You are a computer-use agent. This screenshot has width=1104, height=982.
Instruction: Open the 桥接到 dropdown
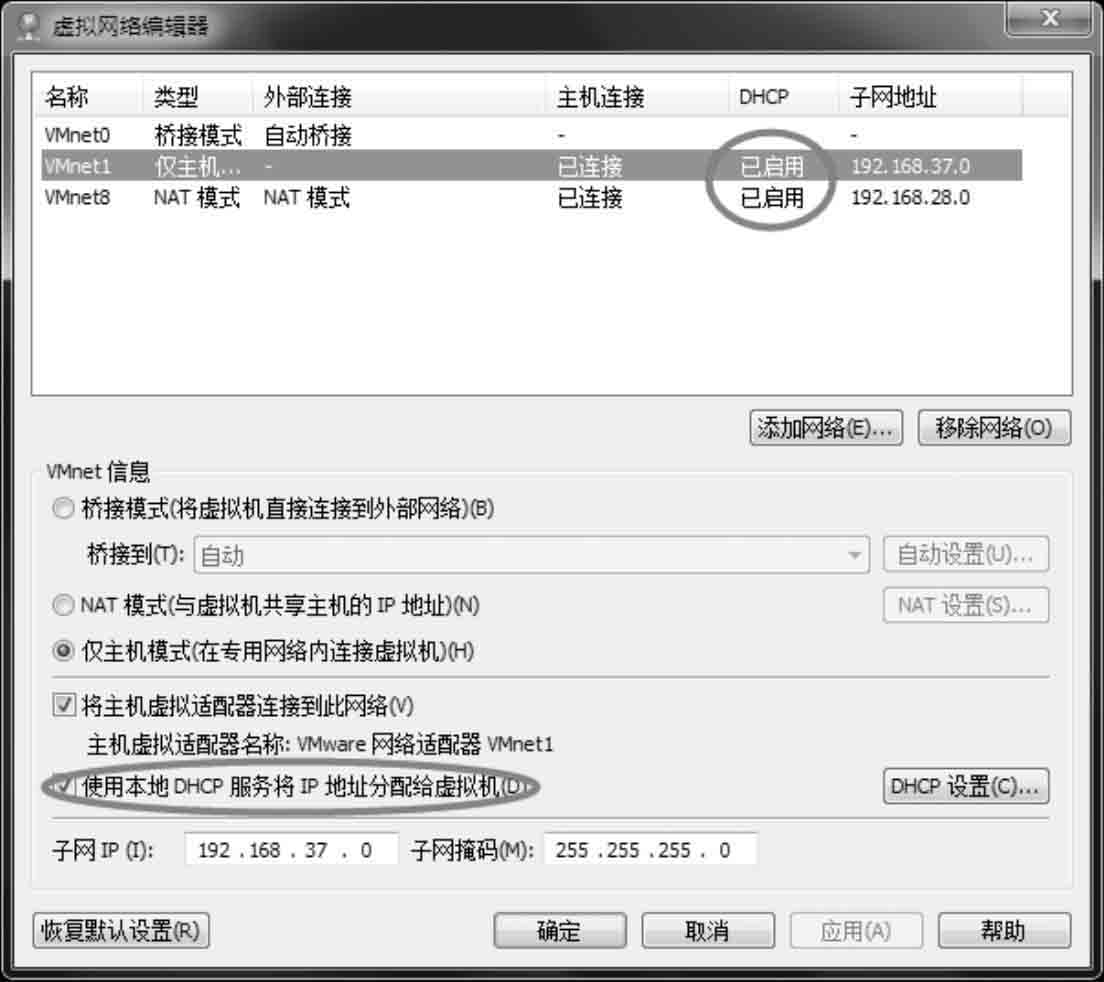point(532,555)
